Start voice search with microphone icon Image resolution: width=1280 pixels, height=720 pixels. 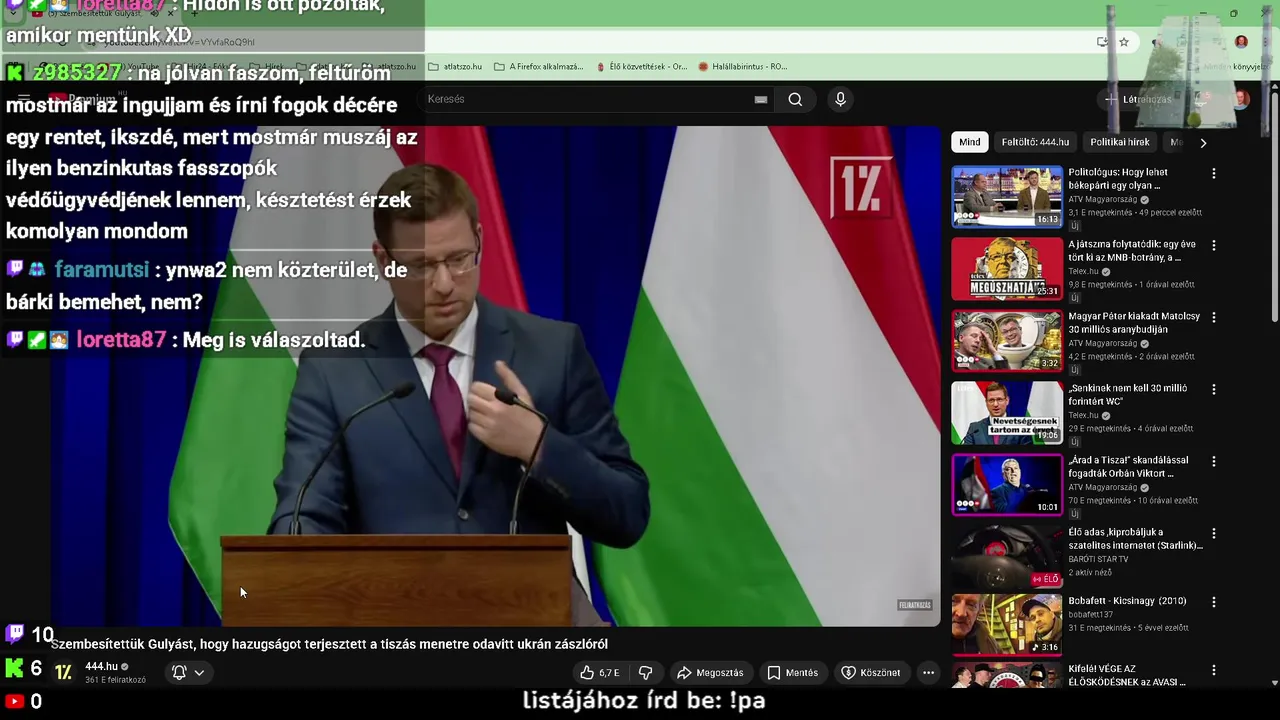pos(840,99)
